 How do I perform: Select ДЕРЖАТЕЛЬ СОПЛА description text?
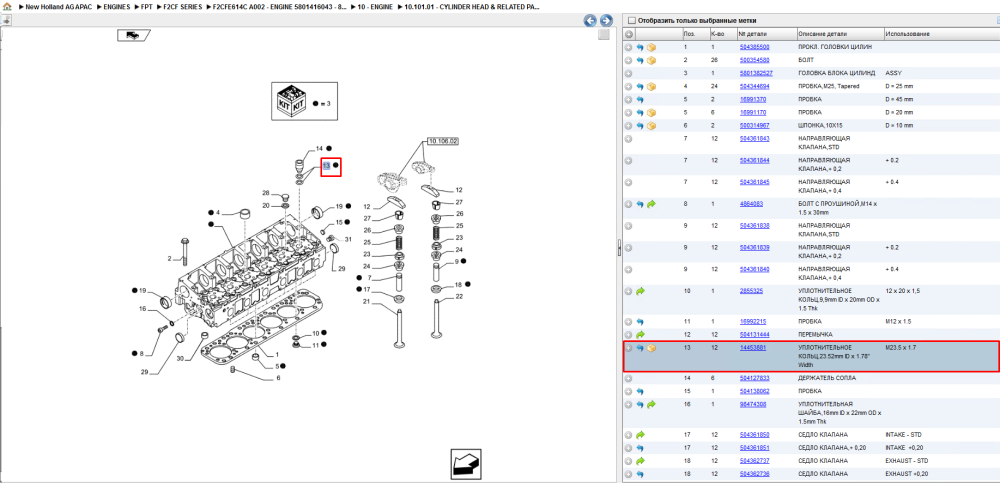pos(825,378)
